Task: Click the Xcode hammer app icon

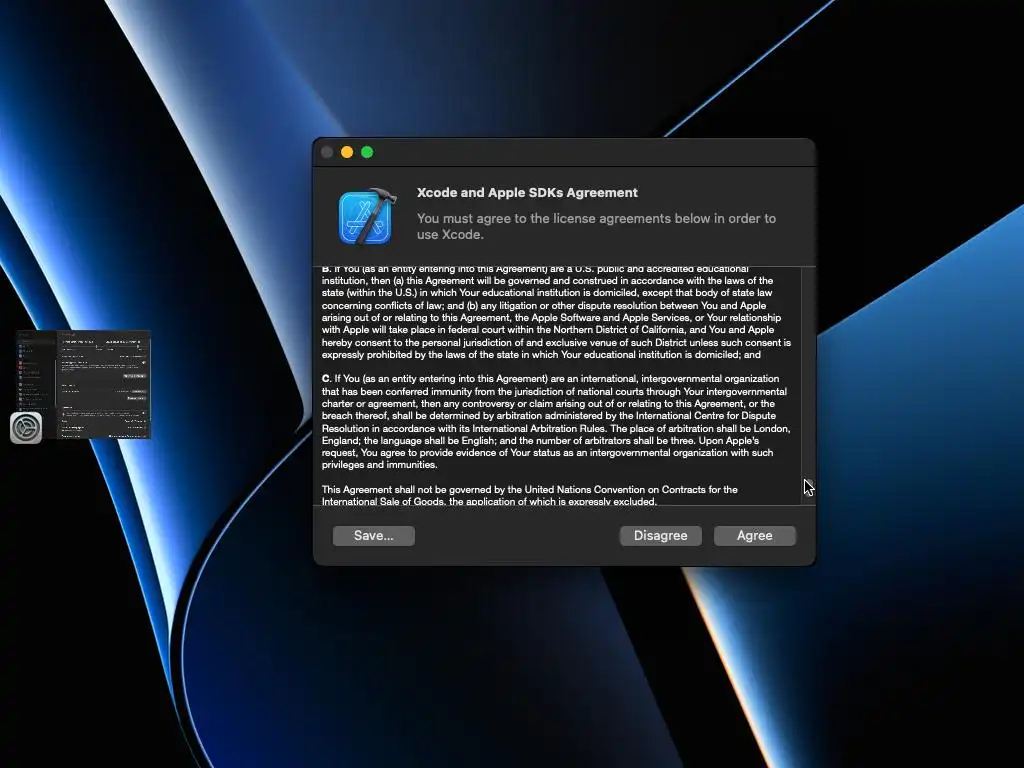Action: (367, 216)
